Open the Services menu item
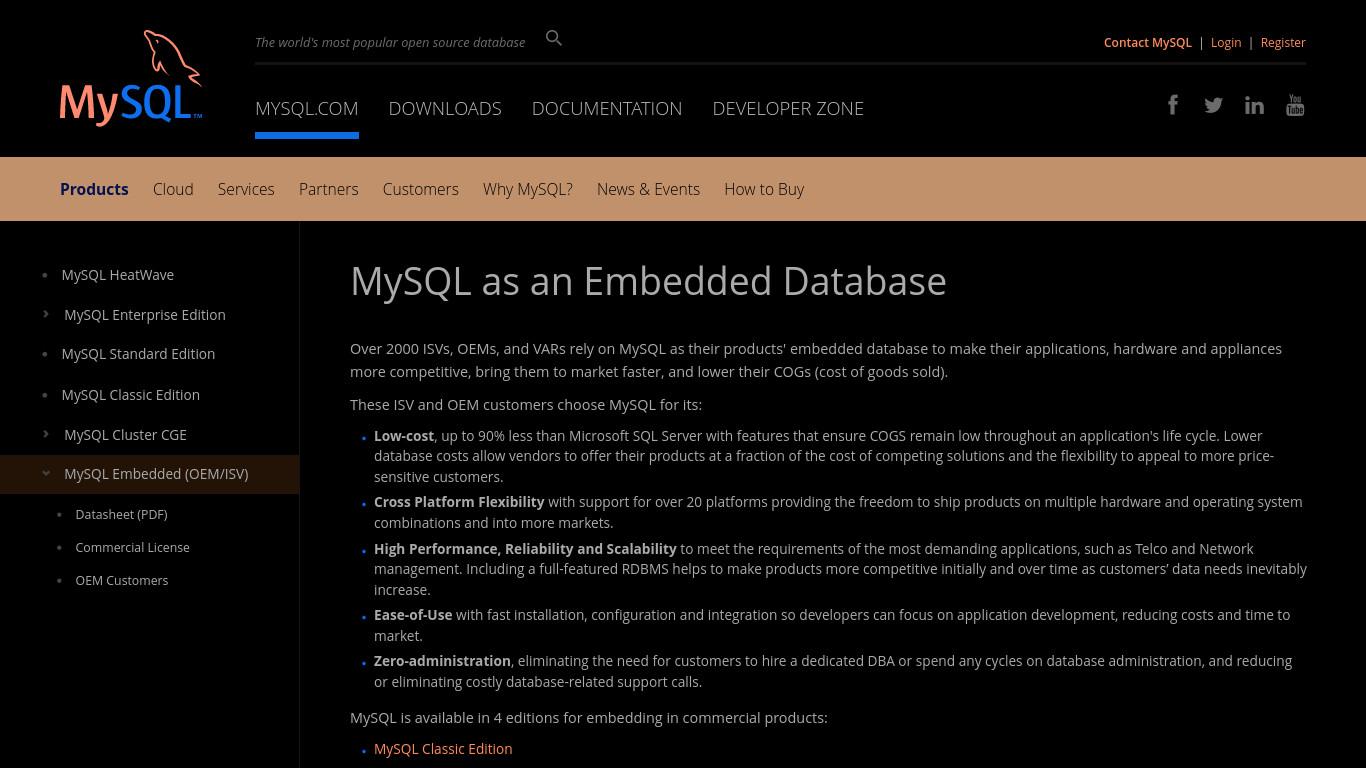 click(246, 189)
